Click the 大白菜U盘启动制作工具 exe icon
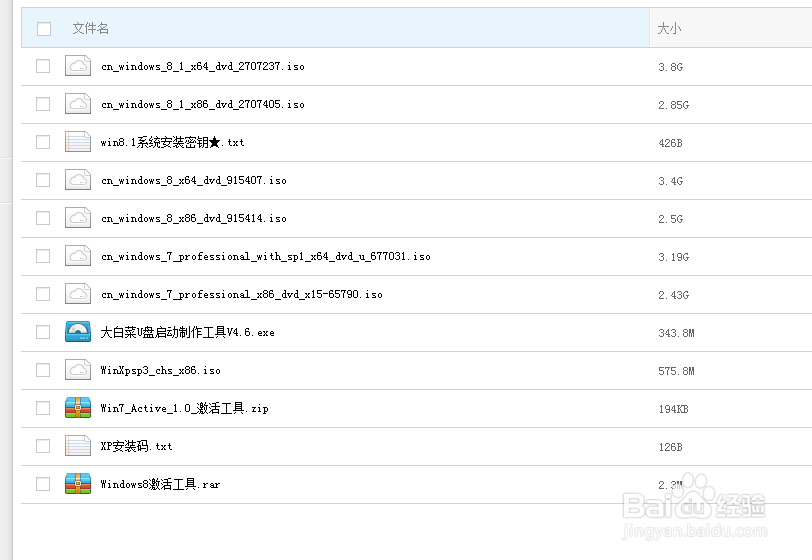This screenshot has height=560, width=812. 78,332
